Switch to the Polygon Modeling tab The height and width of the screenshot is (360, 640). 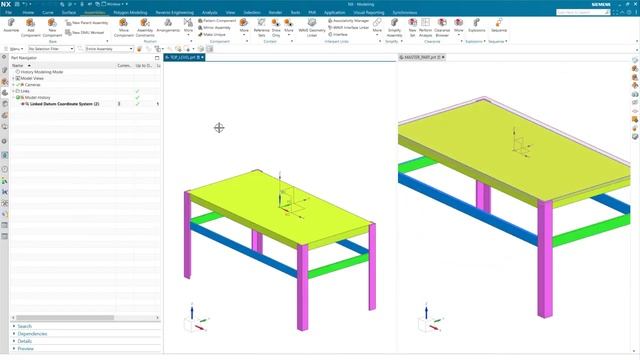coord(130,13)
